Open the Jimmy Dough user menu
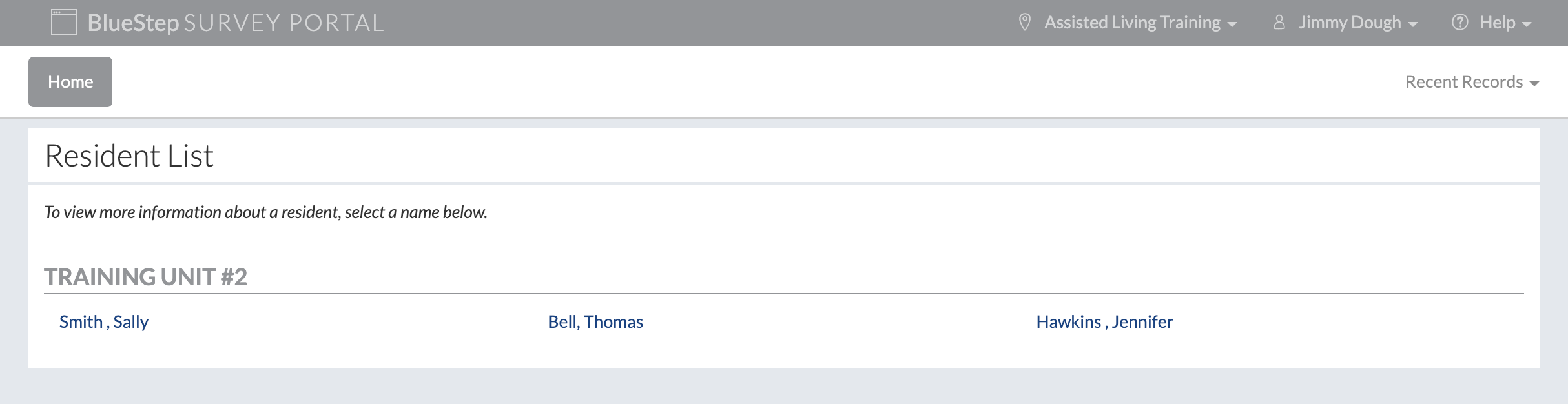This screenshot has width=1568, height=404. [1345, 23]
